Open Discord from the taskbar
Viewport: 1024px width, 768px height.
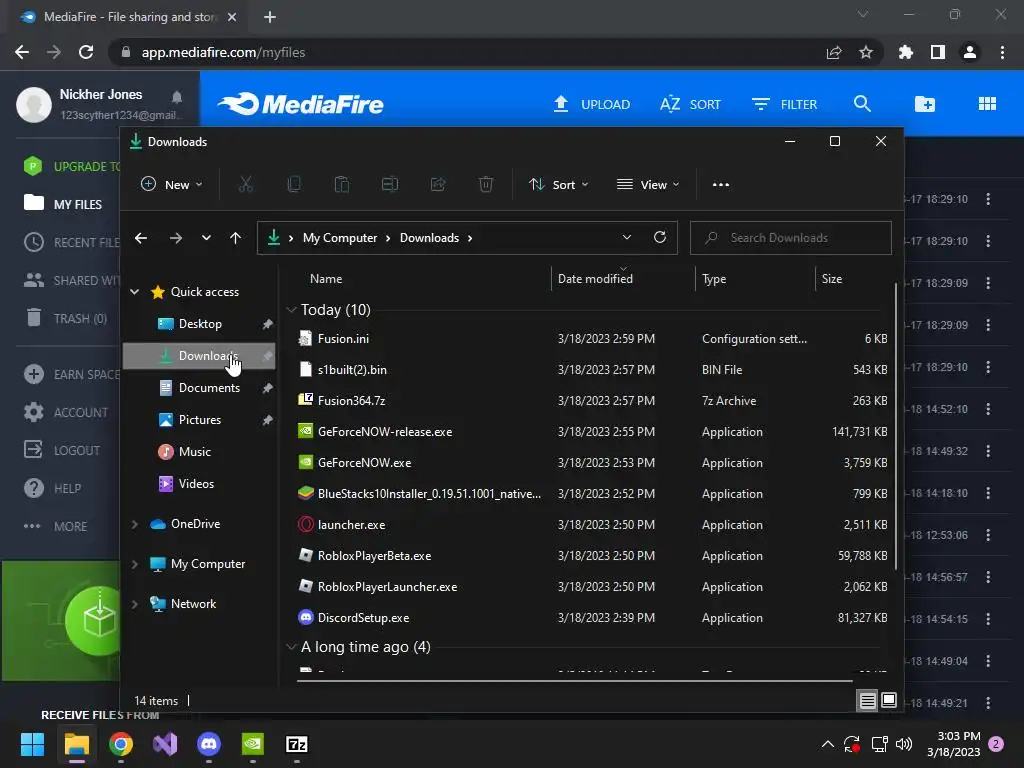(209, 744)
